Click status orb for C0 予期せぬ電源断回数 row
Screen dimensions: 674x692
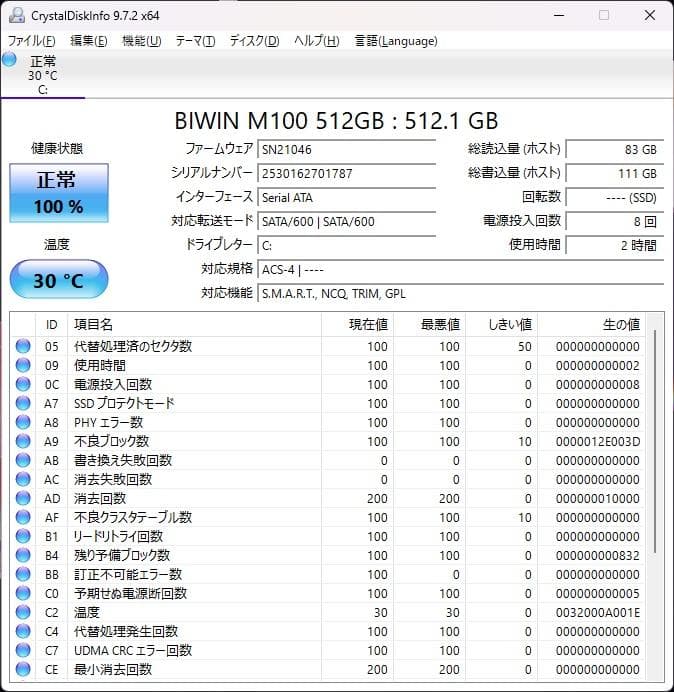coord(23,593)
